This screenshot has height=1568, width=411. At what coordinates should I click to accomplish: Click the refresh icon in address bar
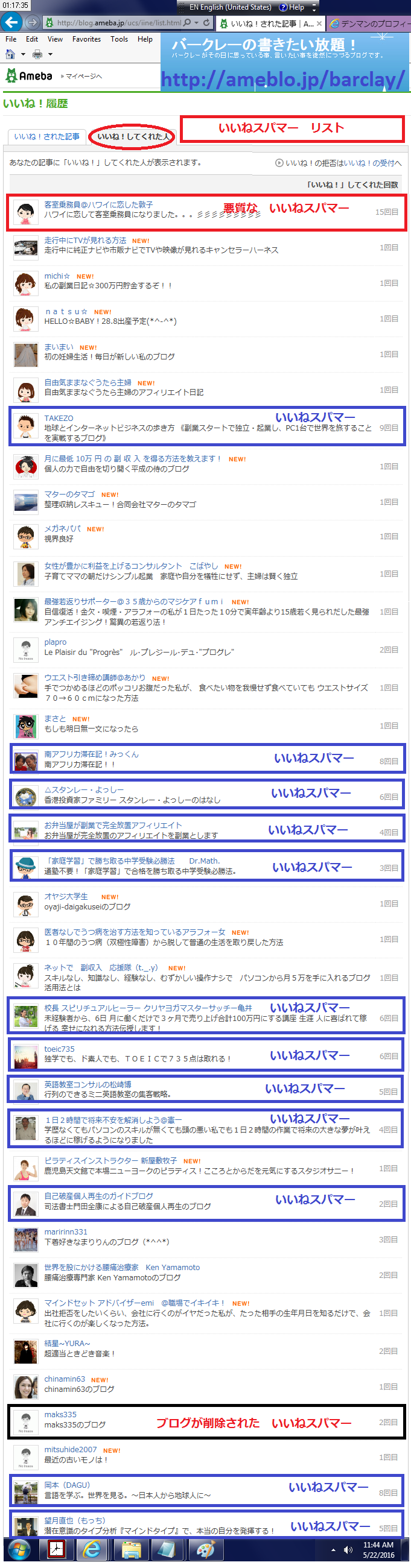206,22
